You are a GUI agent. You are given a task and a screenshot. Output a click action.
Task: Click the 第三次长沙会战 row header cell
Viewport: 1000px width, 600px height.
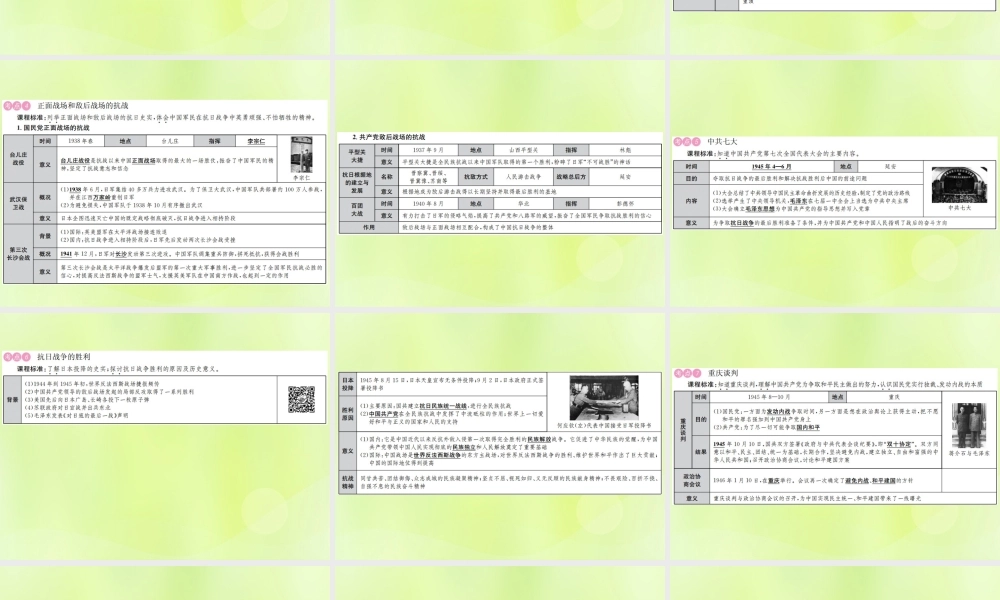click(x=18, y=254)
